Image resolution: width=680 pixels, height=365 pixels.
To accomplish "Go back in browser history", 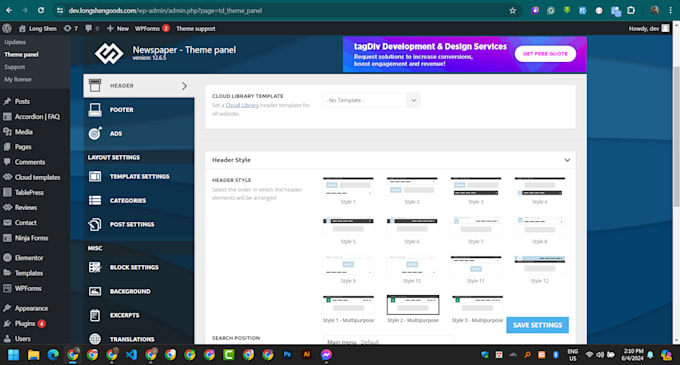I will [x=9, y=10].
